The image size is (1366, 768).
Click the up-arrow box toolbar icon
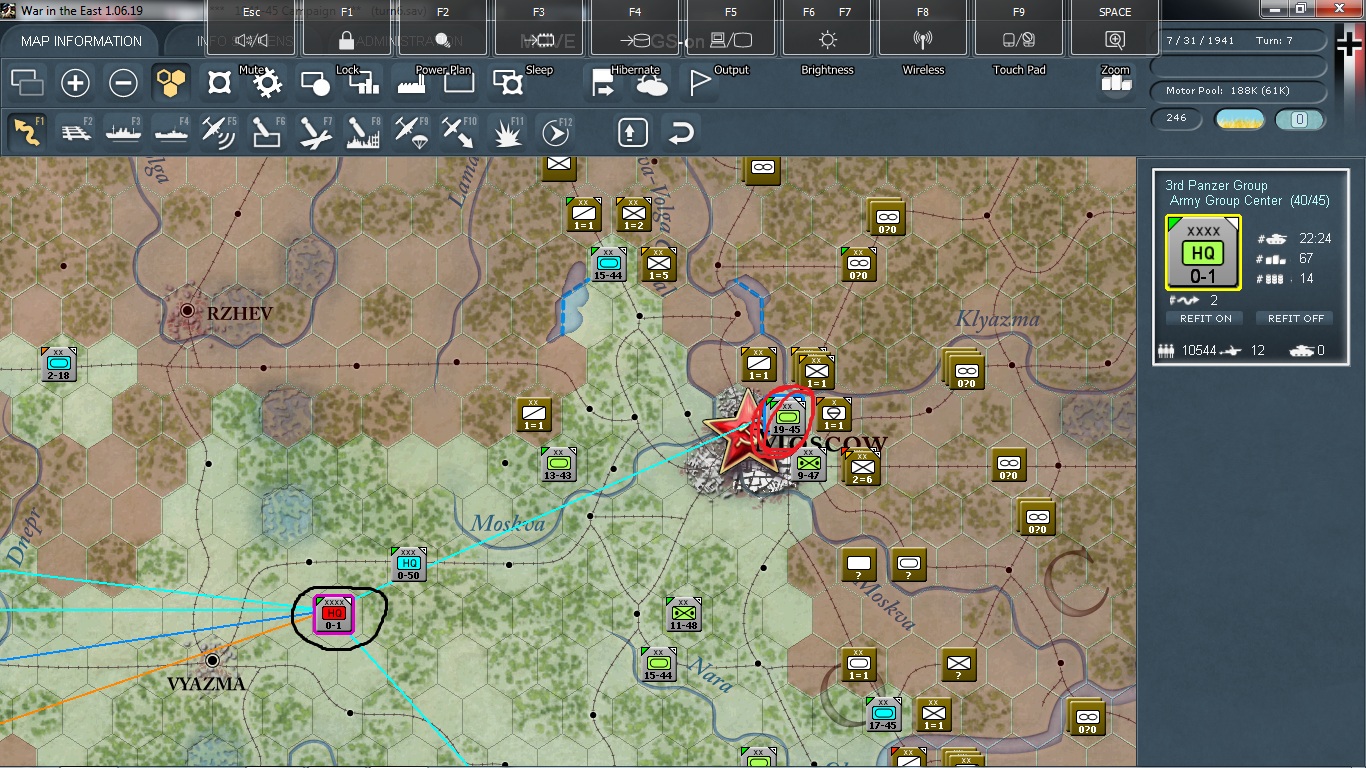pyautogui.click(x=632, y=132)
